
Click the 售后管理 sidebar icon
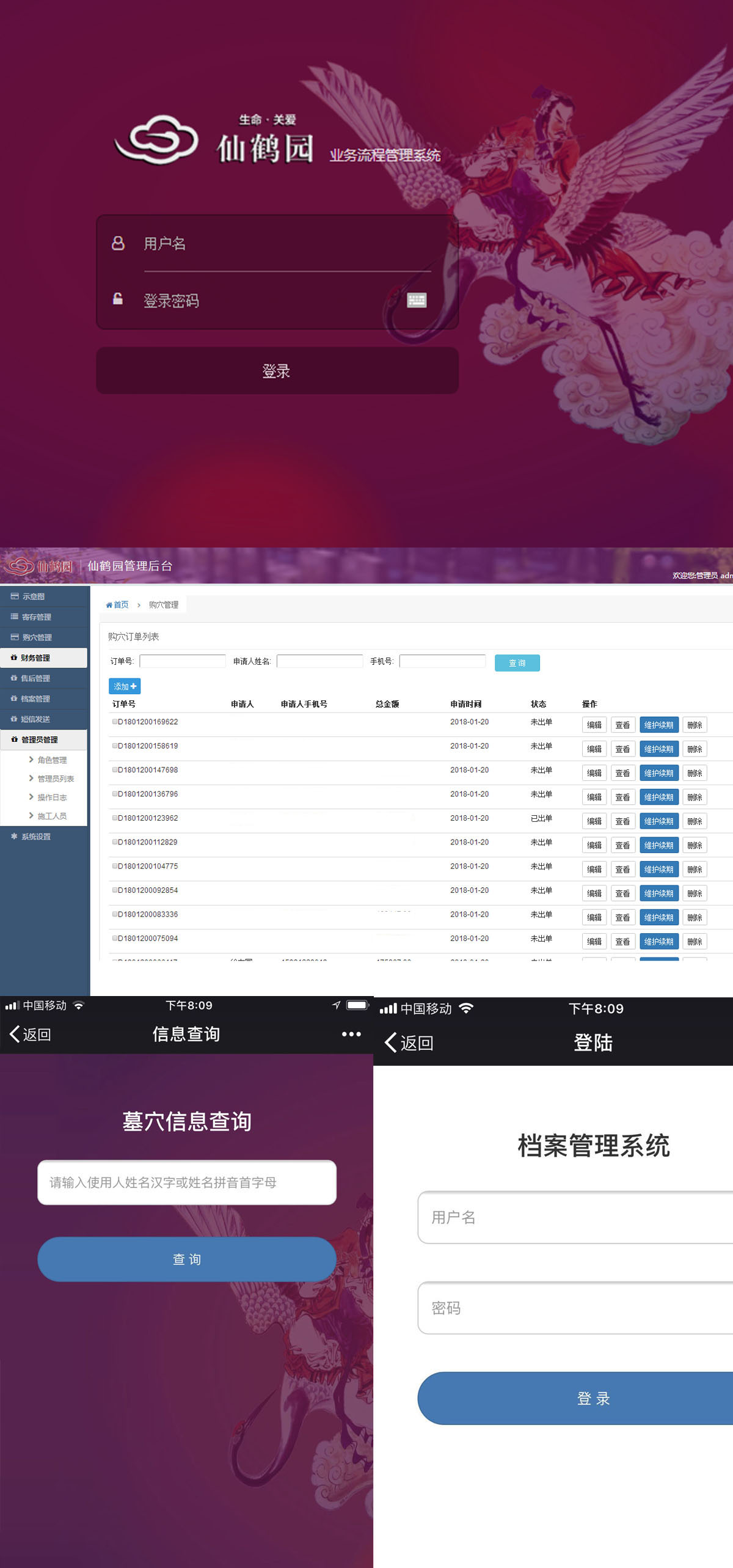tap(14, 678)
